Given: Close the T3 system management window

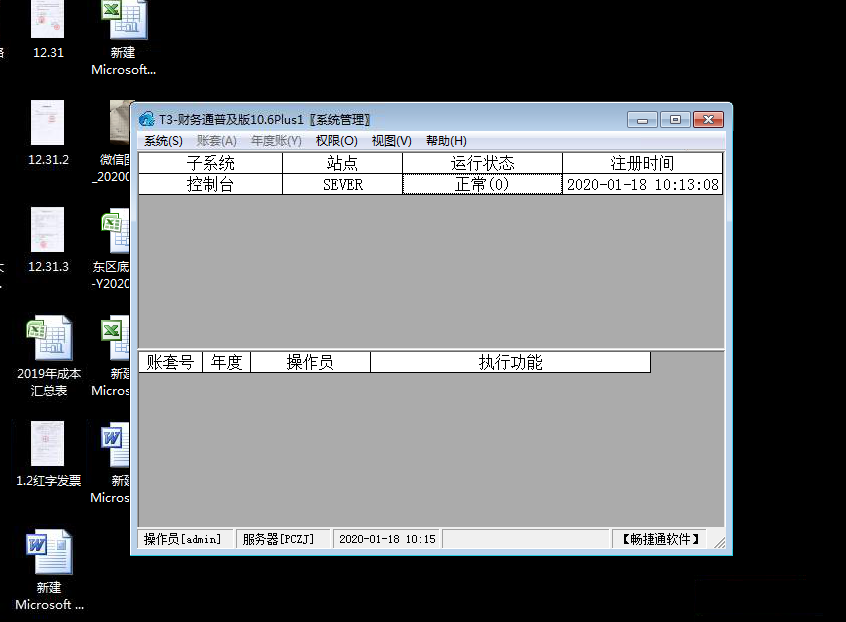Looking at the screenshot, I should [708, 120].
